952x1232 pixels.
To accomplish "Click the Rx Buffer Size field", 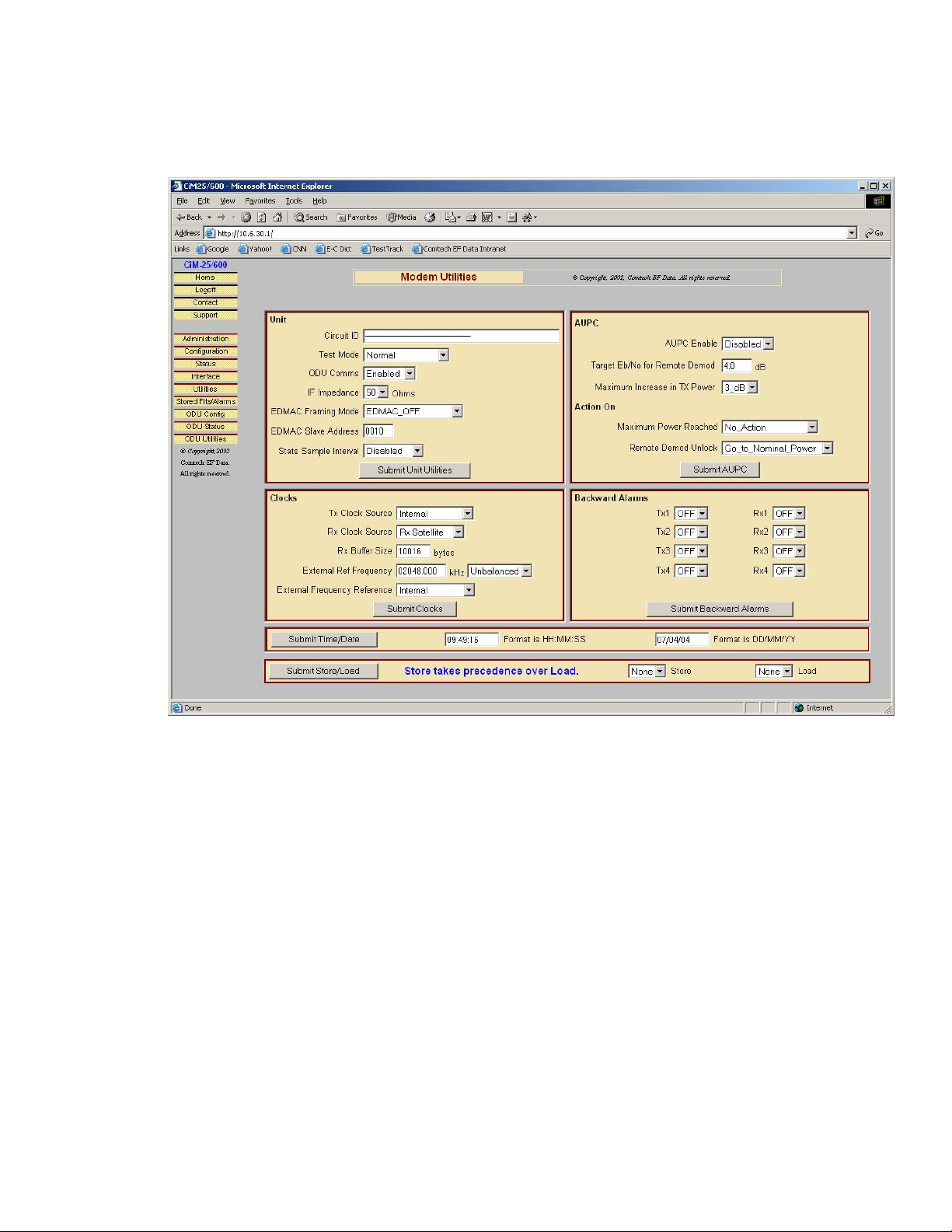I will pyautogui.click(x=413, y=551).
